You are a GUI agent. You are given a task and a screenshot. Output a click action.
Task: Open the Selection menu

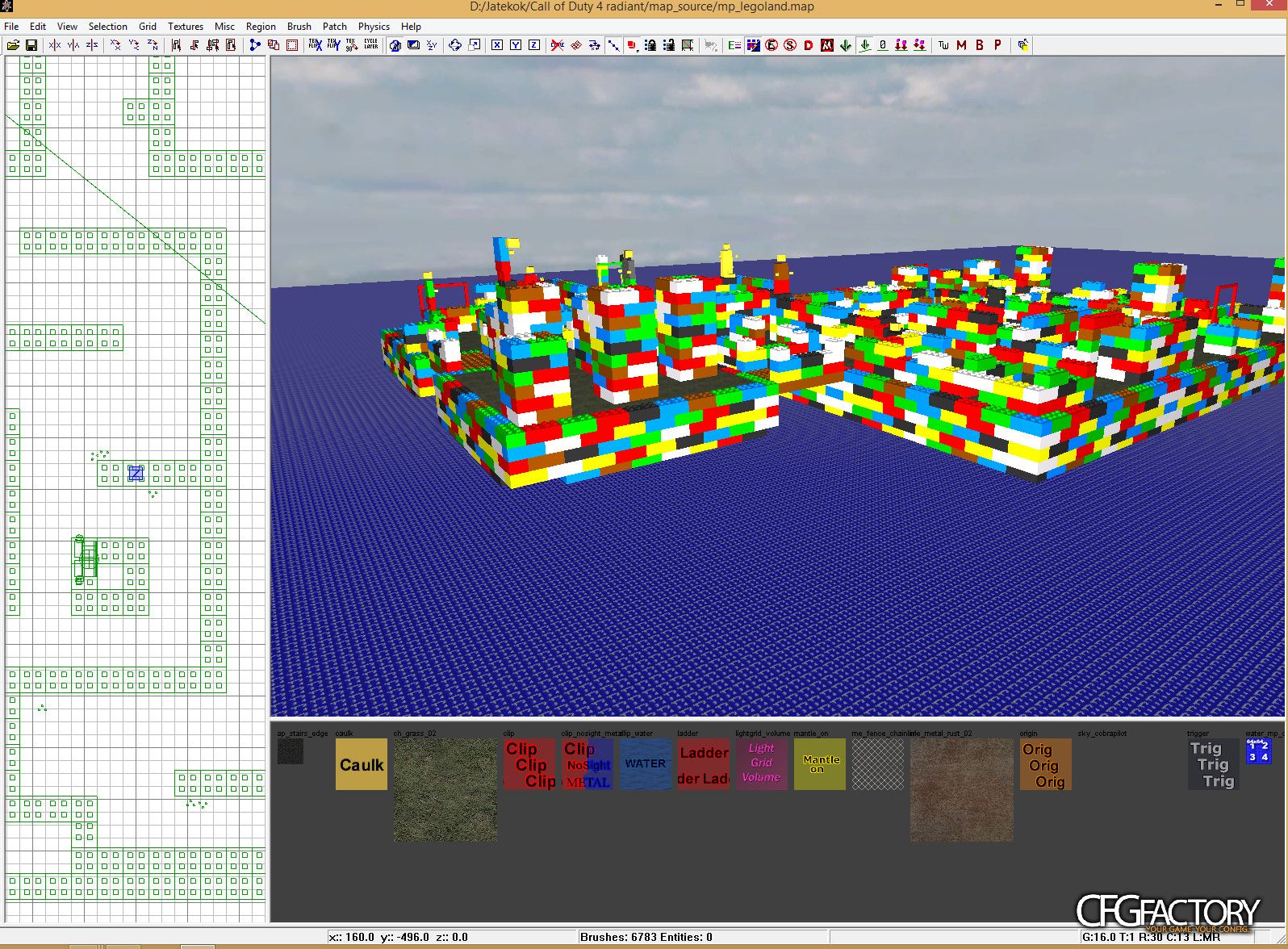point(107,26)
